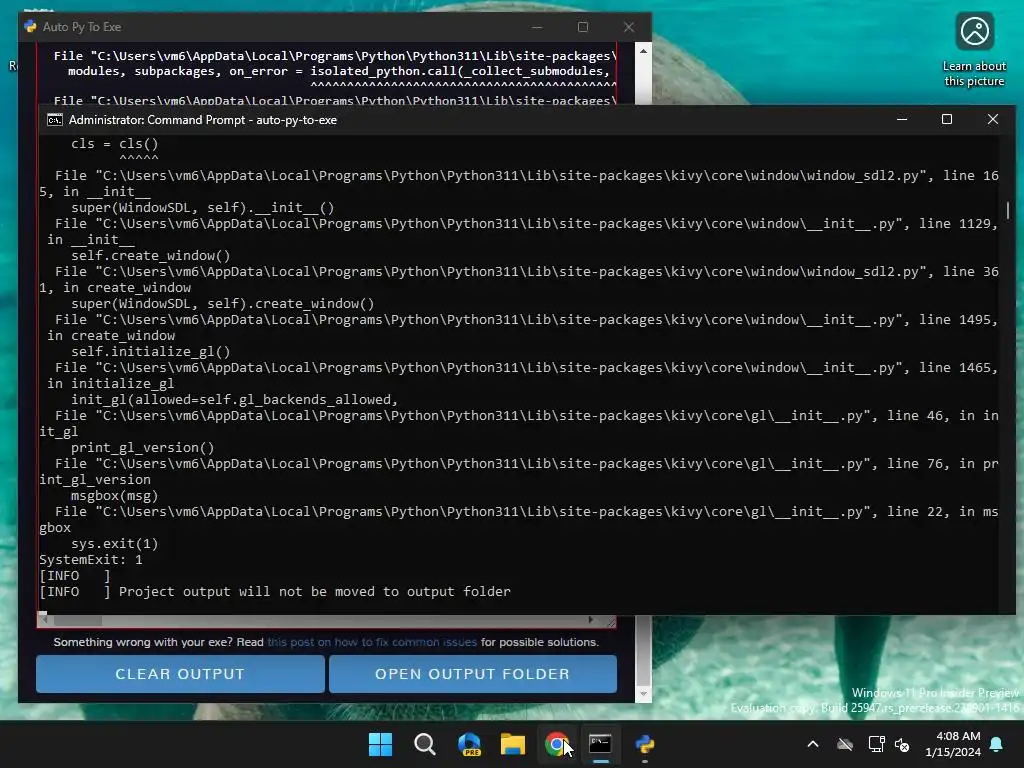Click the CLEAR OUTPUT button
The image size is (1024, 768).
(180, 673)
